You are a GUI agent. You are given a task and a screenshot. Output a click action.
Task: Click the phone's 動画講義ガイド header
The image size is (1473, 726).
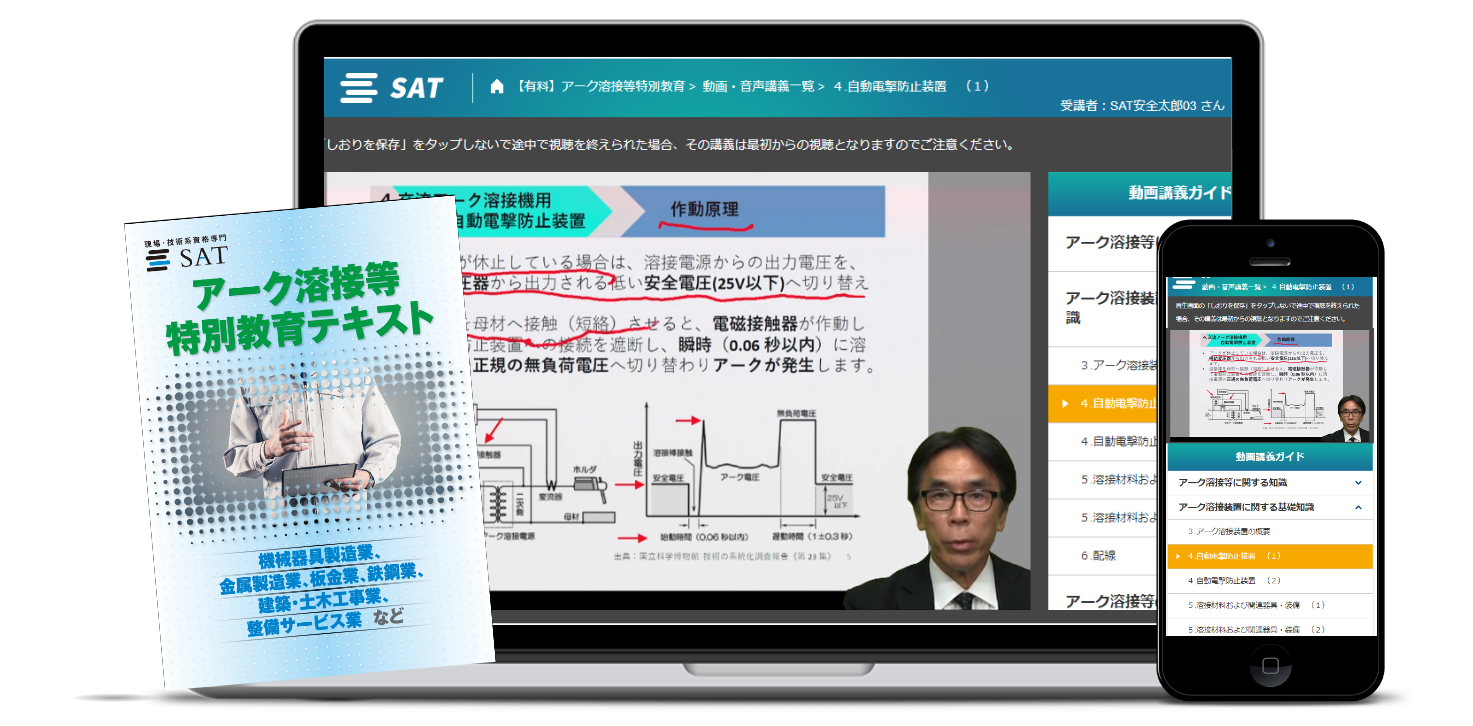click(x=1270, y=456)
